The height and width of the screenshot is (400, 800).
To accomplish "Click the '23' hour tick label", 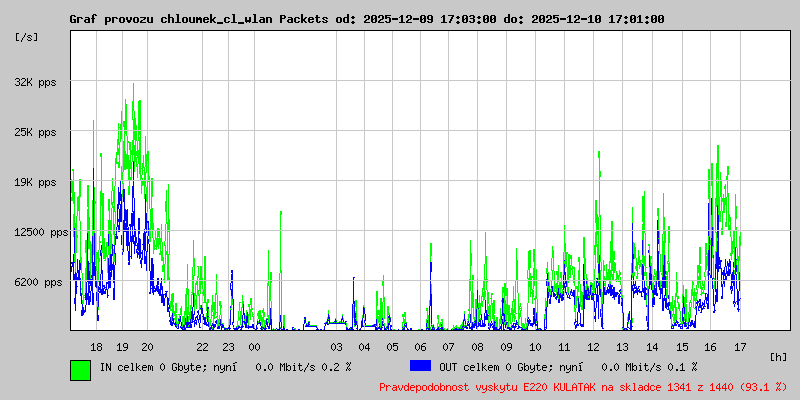I will point(229,347).
